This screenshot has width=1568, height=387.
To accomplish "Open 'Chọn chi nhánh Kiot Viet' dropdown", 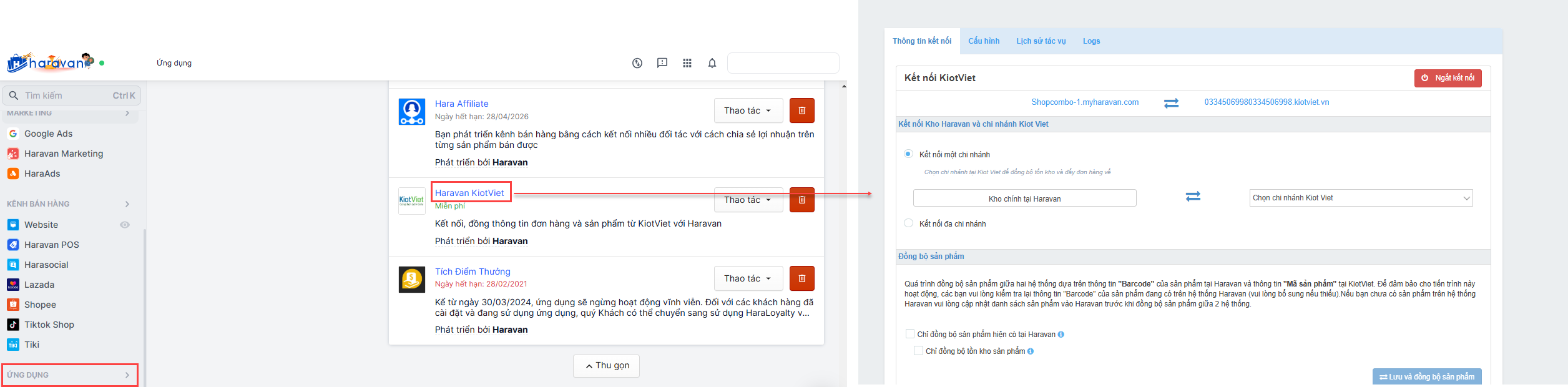I will coord(1361,198).
